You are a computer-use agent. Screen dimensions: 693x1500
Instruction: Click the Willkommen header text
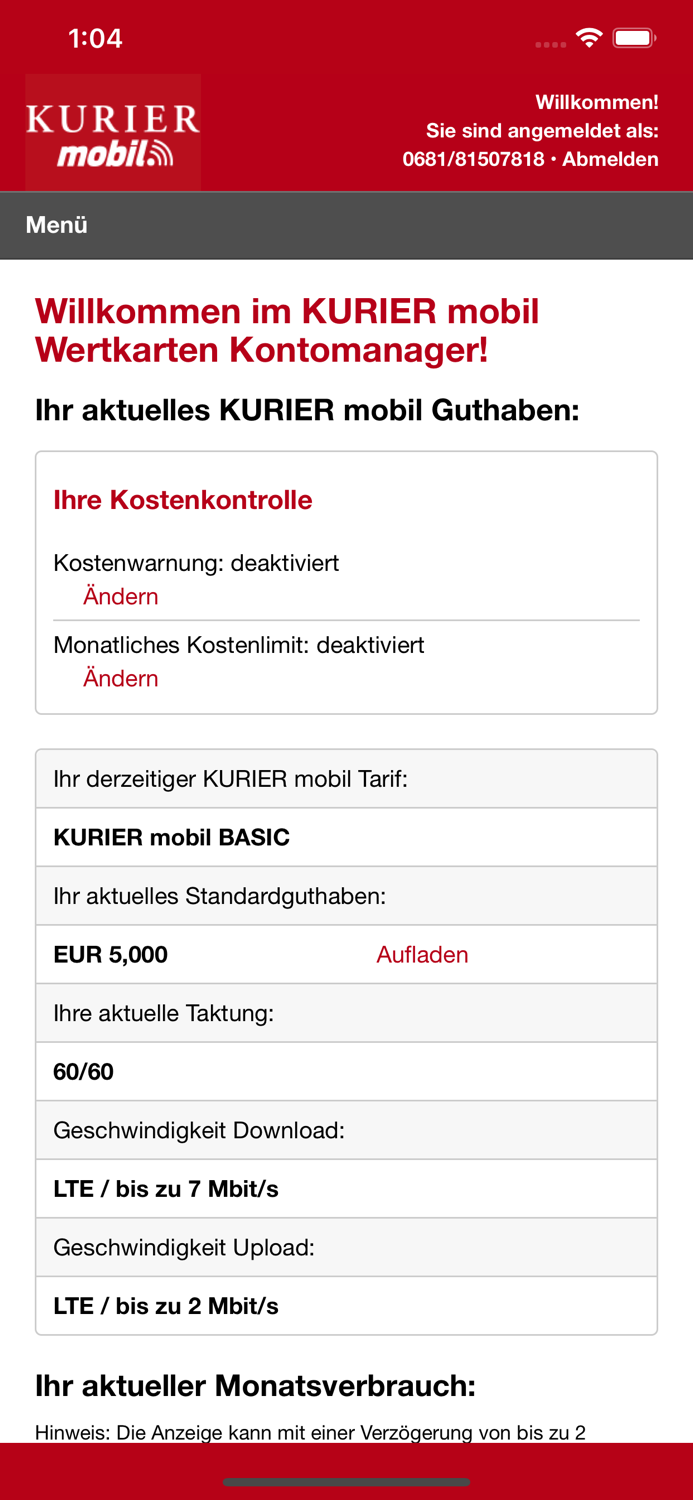[595, 100]
